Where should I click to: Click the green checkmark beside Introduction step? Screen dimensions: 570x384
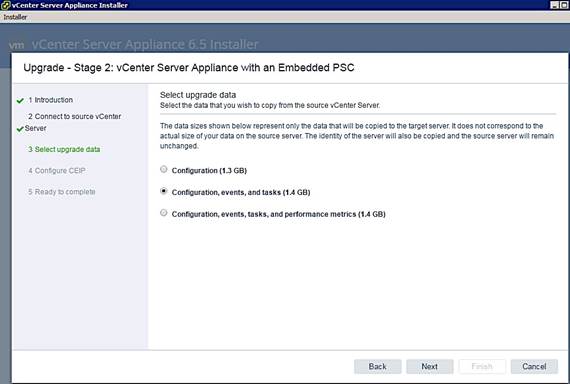coord(20,101)
